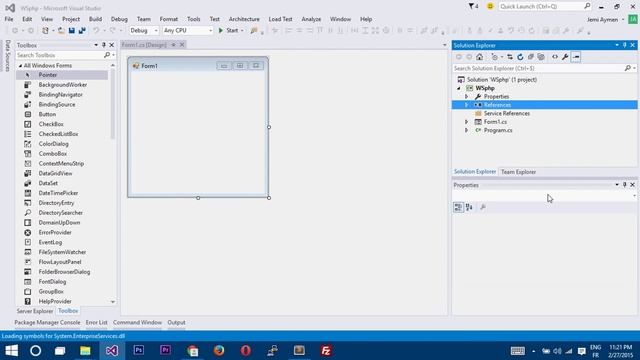
Task: Expand the Properties node in solution tree
Action: point(467,97)
